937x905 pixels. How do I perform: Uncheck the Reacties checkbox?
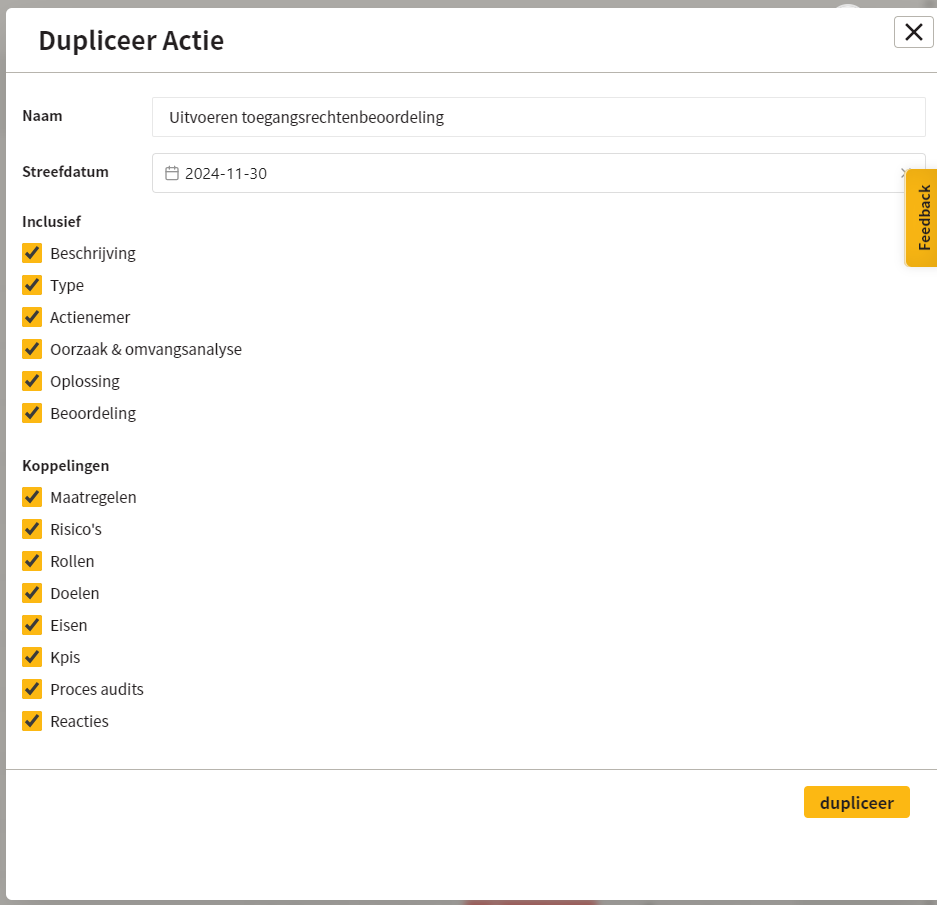(32, 721)
